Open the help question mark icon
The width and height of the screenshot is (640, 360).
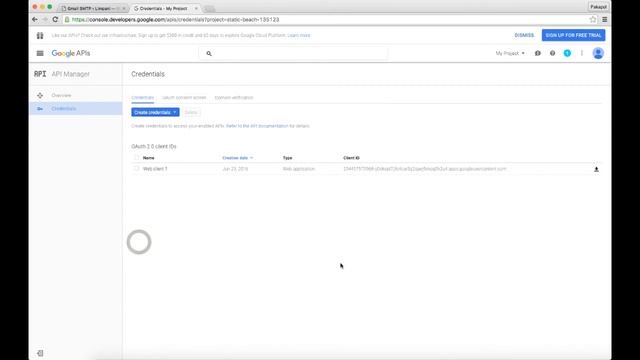pos(552,53)
